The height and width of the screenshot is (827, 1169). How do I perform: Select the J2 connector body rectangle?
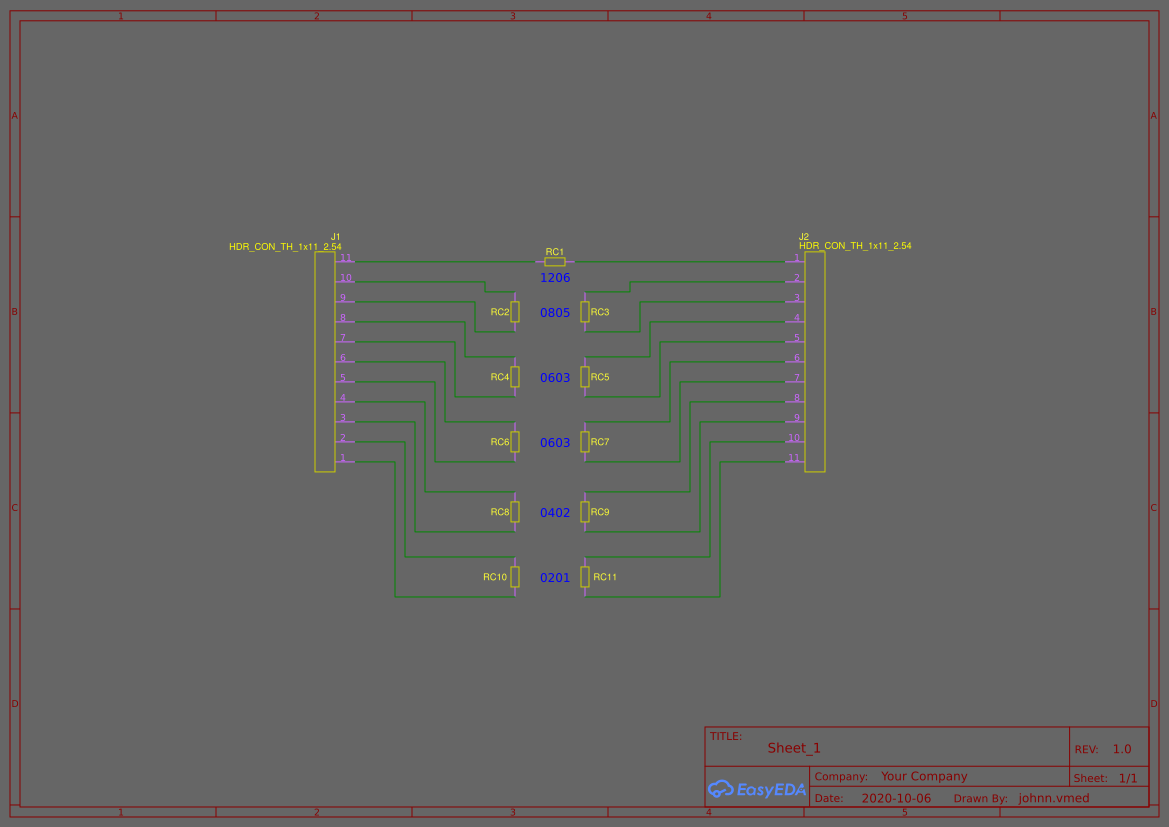tap(815, 362)
